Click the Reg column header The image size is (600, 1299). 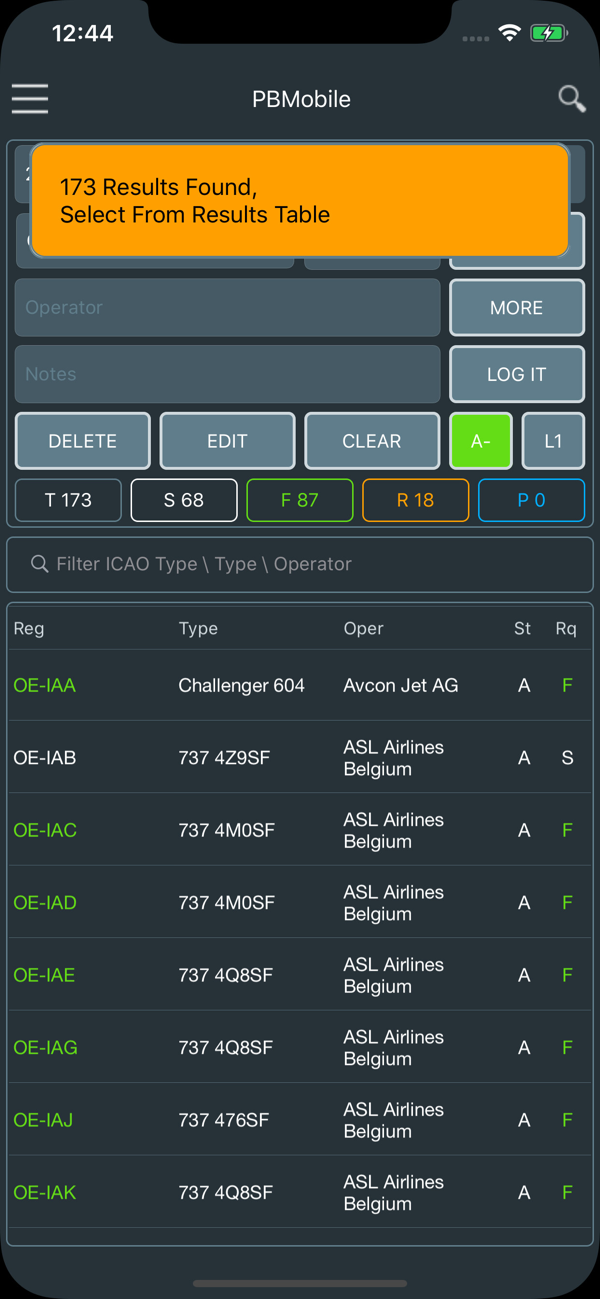(29, 629)
